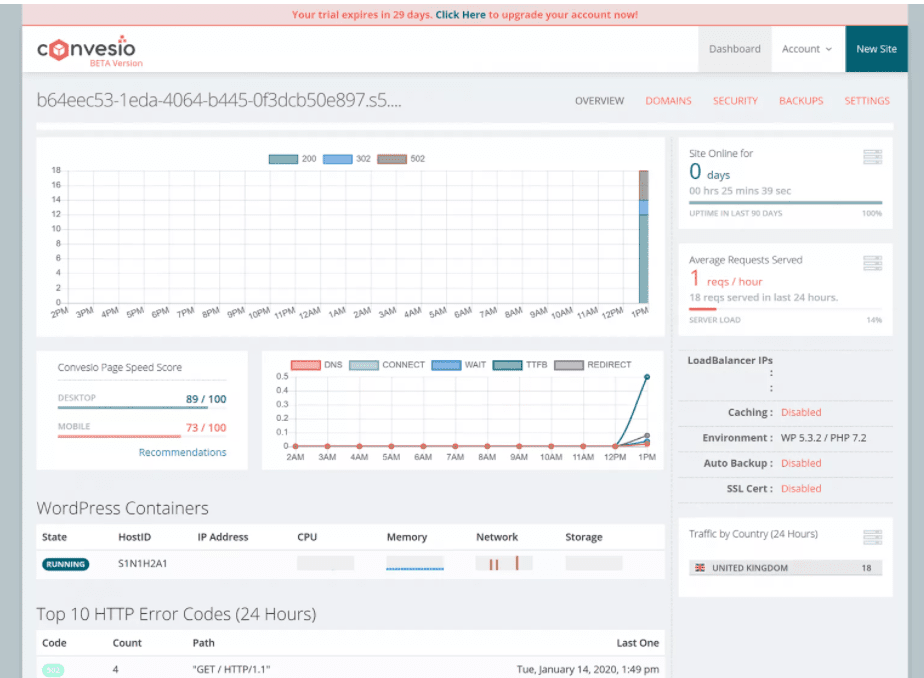Click the 00 hrs 25 mins 39 sec uptime text
Screen dimensions: 924x678
(740, 191)
